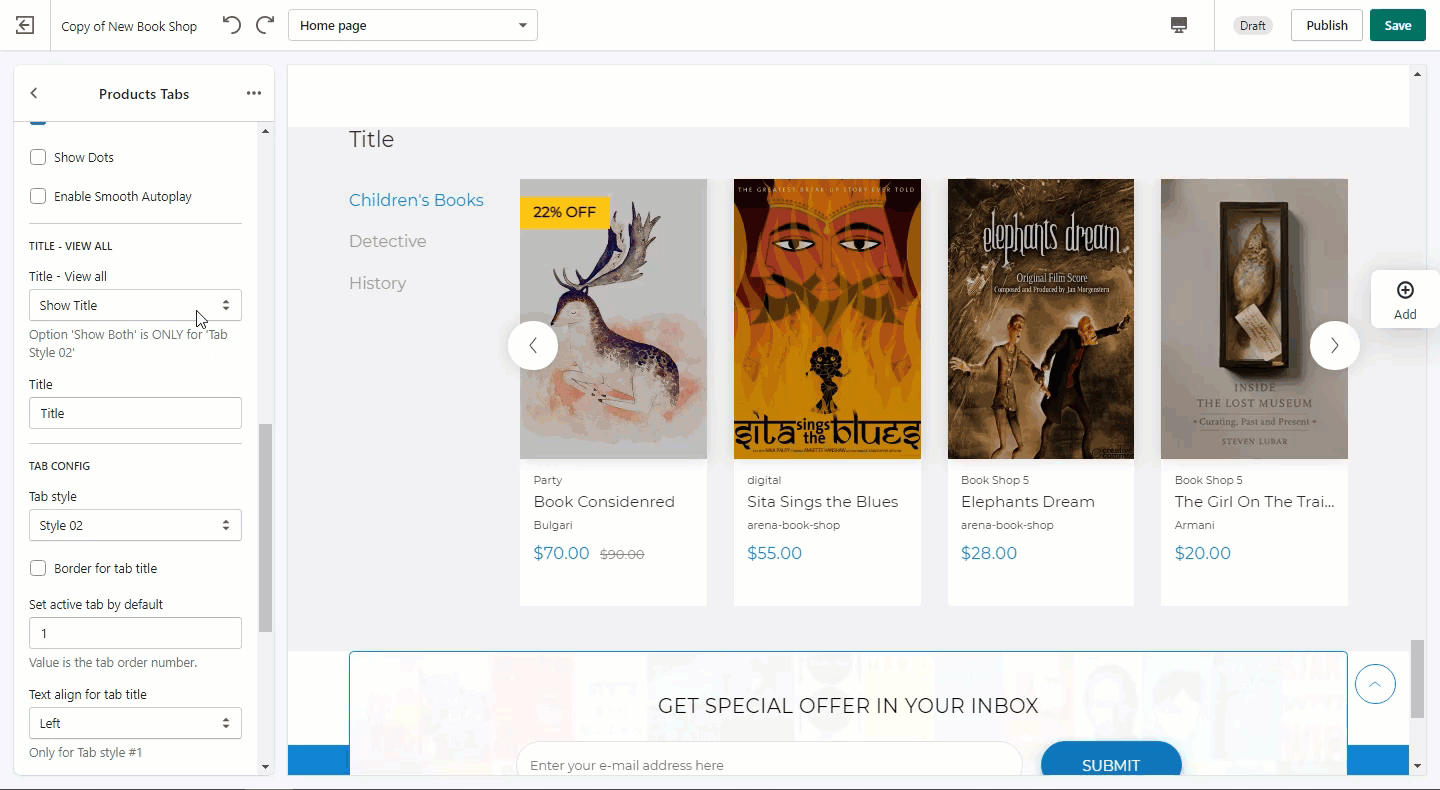The width and height of the screenshot is (1440, 790).
Task: Open Sita Sings the Blues product link
Action: (x=823, y=502)
